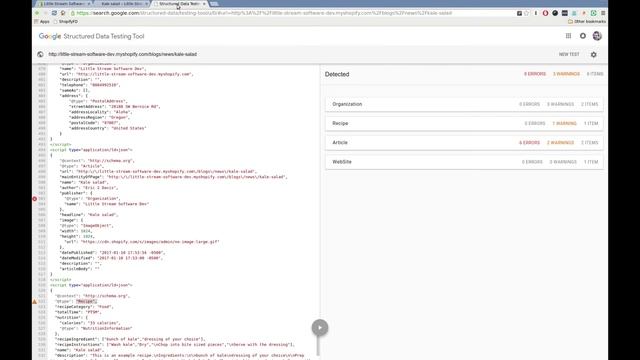Click the globe icon beside tested URL
This screenshot has height=360, width=640.
click(x=40, y=54)
